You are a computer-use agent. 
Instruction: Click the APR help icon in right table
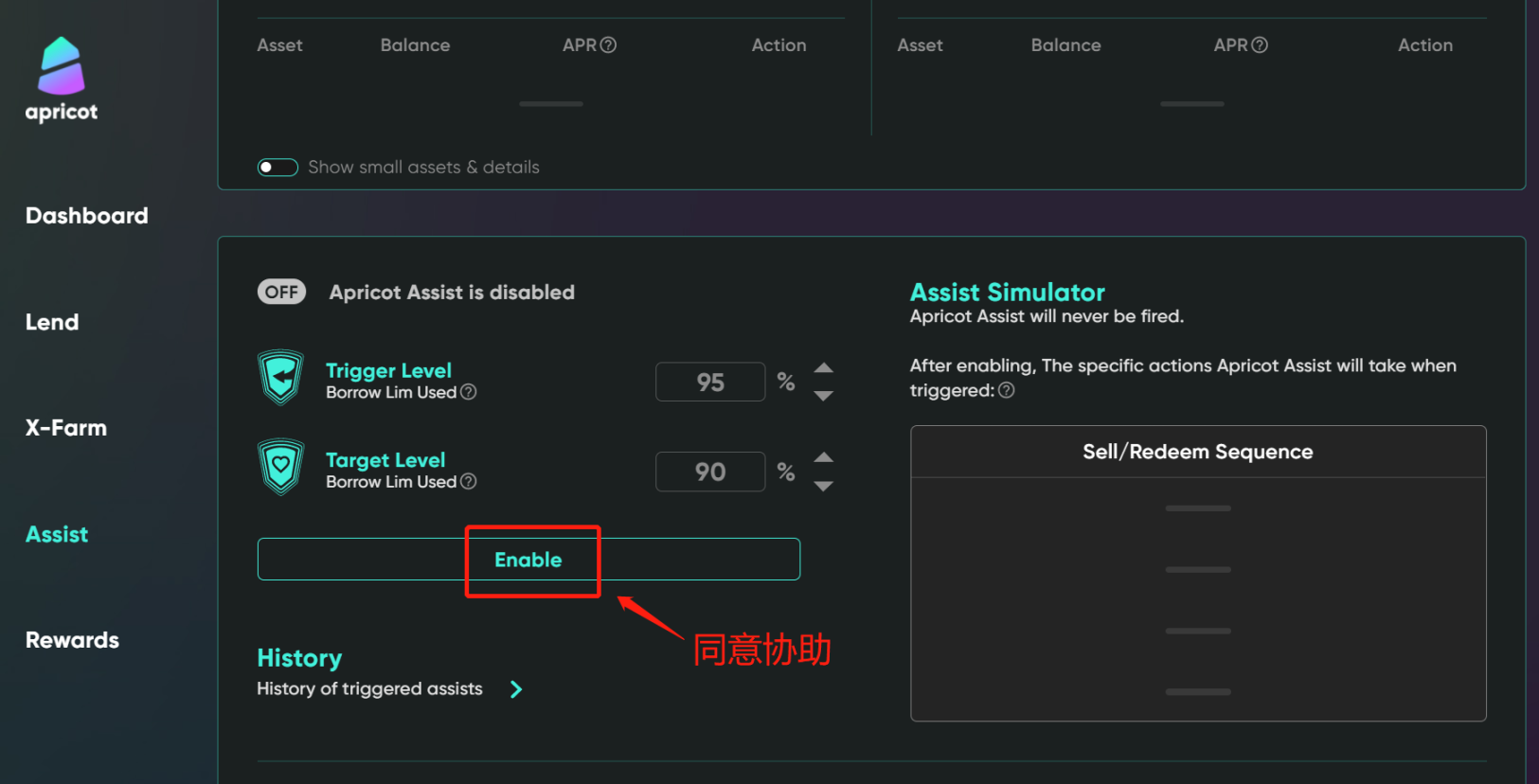[1260, 45]
